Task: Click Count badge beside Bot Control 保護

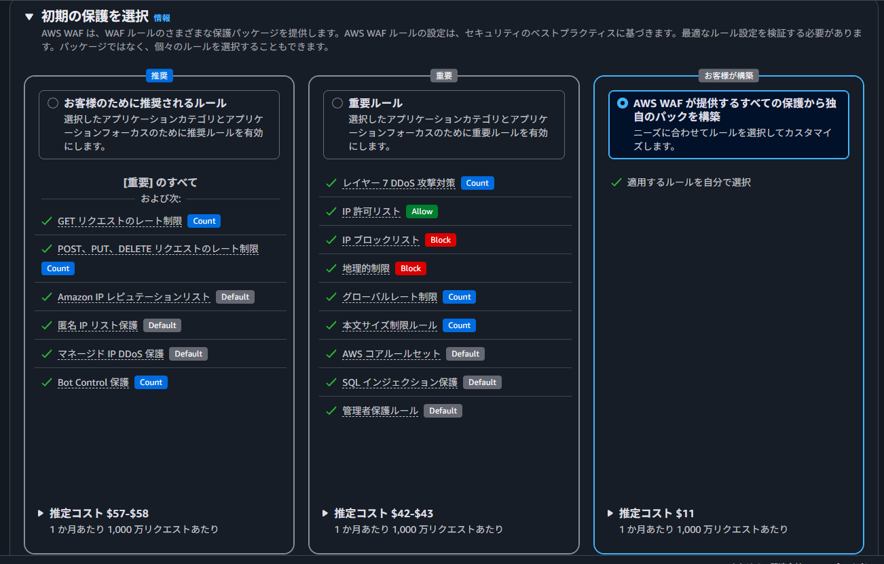Action: (151, 382)
